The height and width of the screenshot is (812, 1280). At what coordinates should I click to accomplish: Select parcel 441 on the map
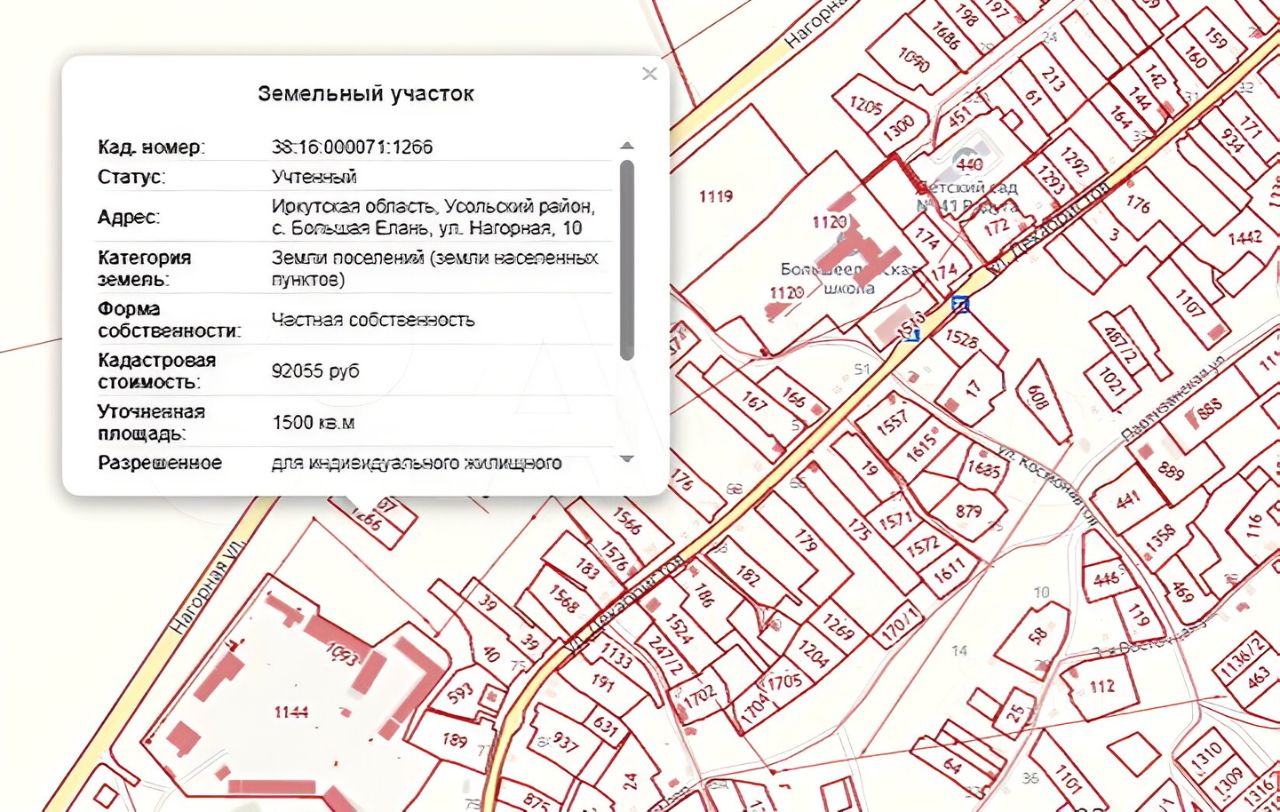coord(1128,500)
